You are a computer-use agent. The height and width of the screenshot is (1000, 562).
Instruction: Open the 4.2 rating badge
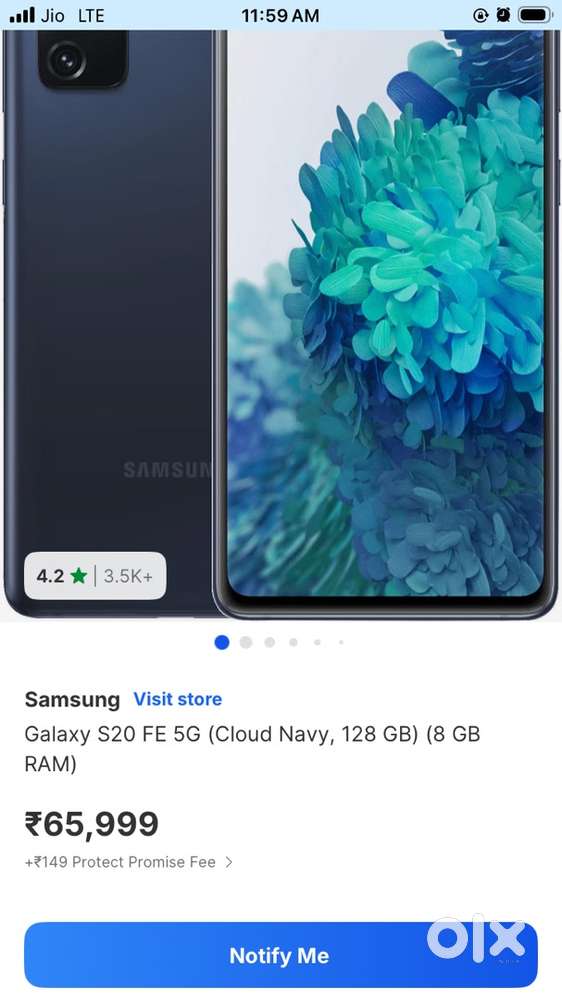point(95,576)
